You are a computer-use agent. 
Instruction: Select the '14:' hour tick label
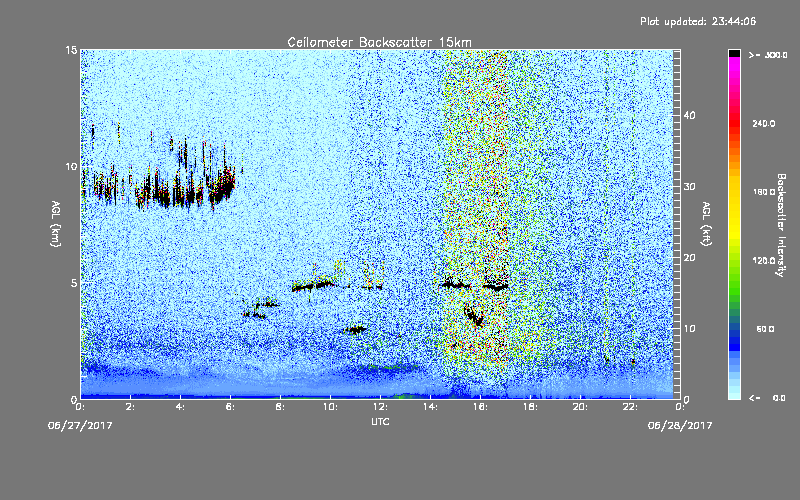(x=431, y=407)
